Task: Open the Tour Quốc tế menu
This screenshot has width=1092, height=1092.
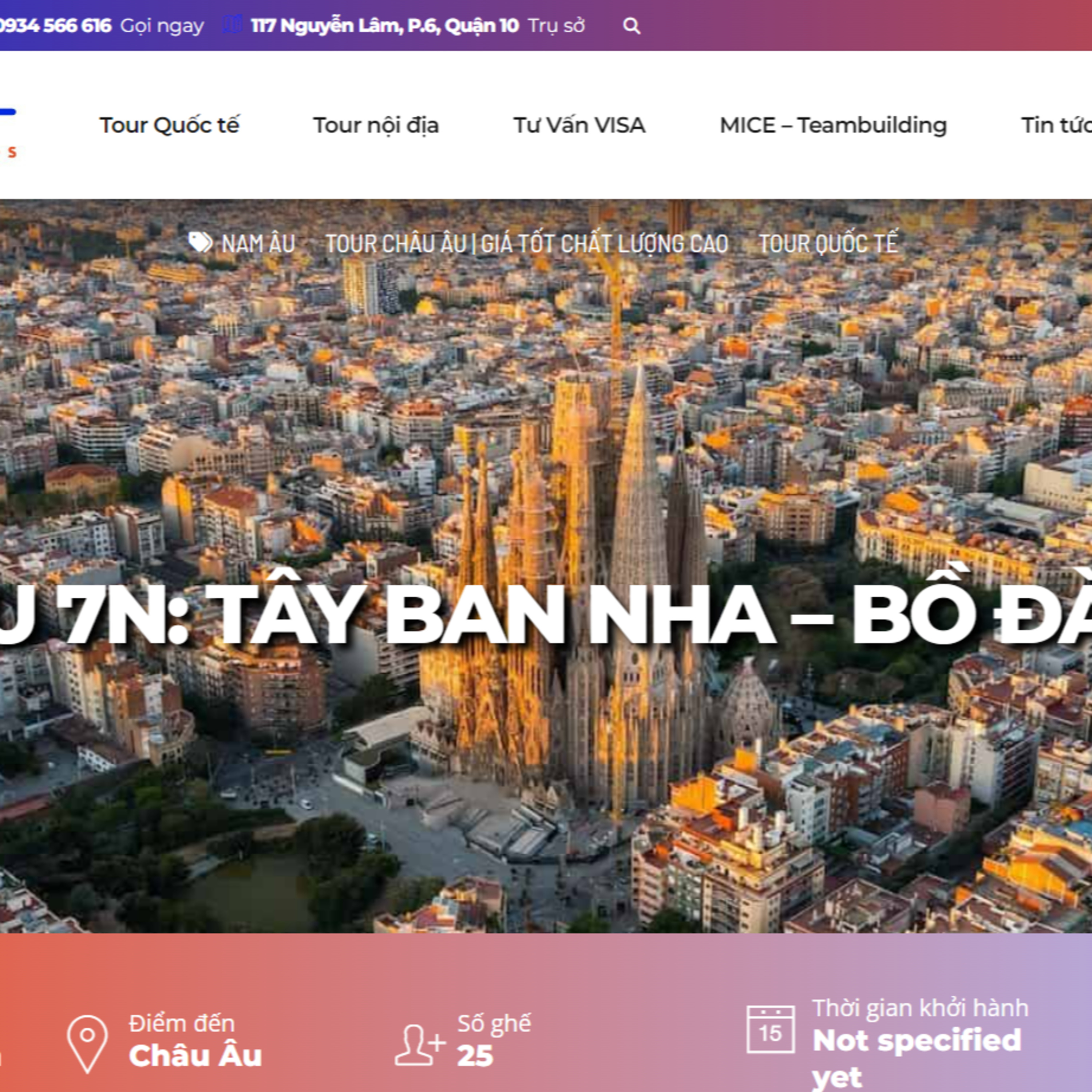Action: pos(170,126)
